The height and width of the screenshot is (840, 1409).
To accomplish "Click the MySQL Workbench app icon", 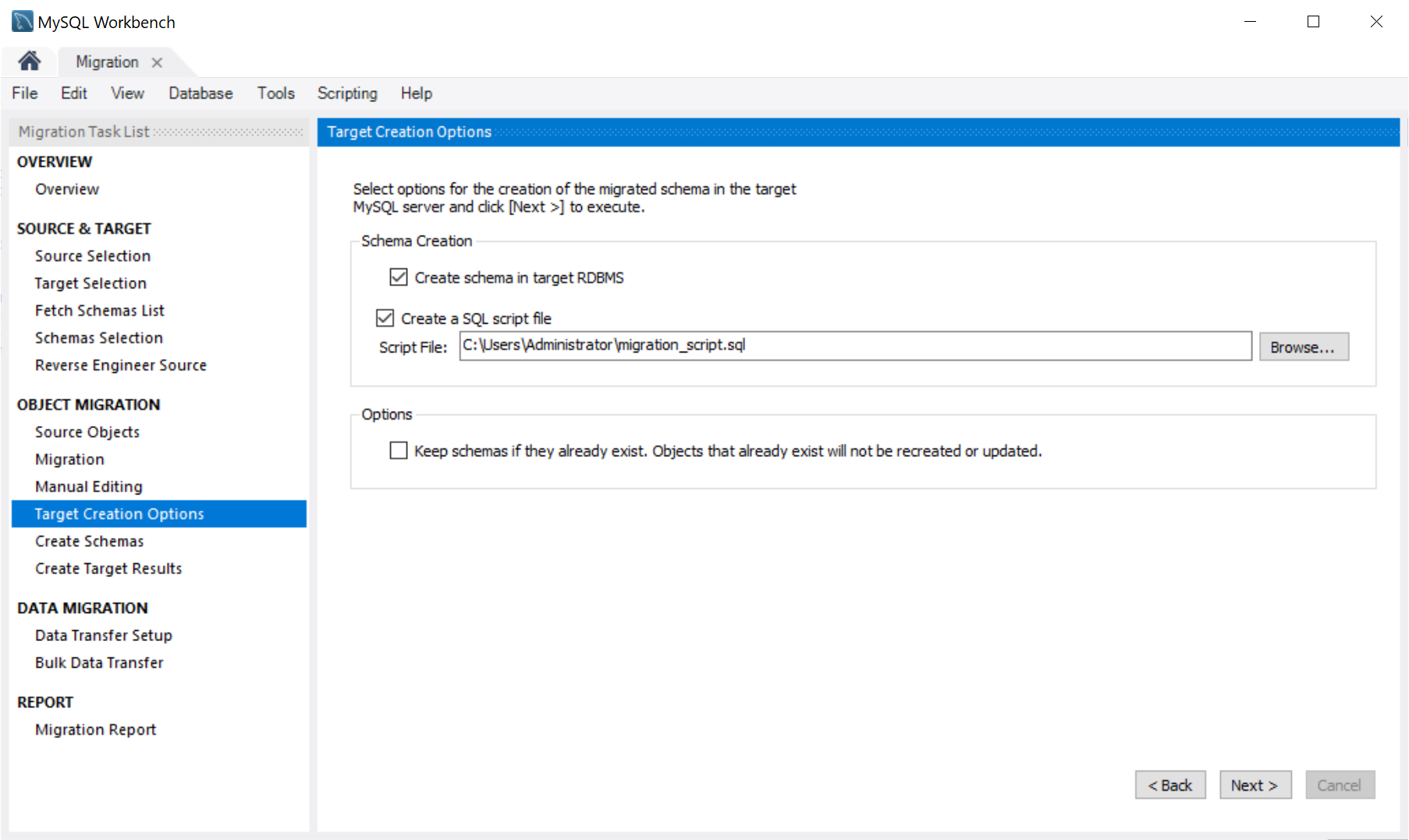I will pyautogui.click(x=22, y=22).
